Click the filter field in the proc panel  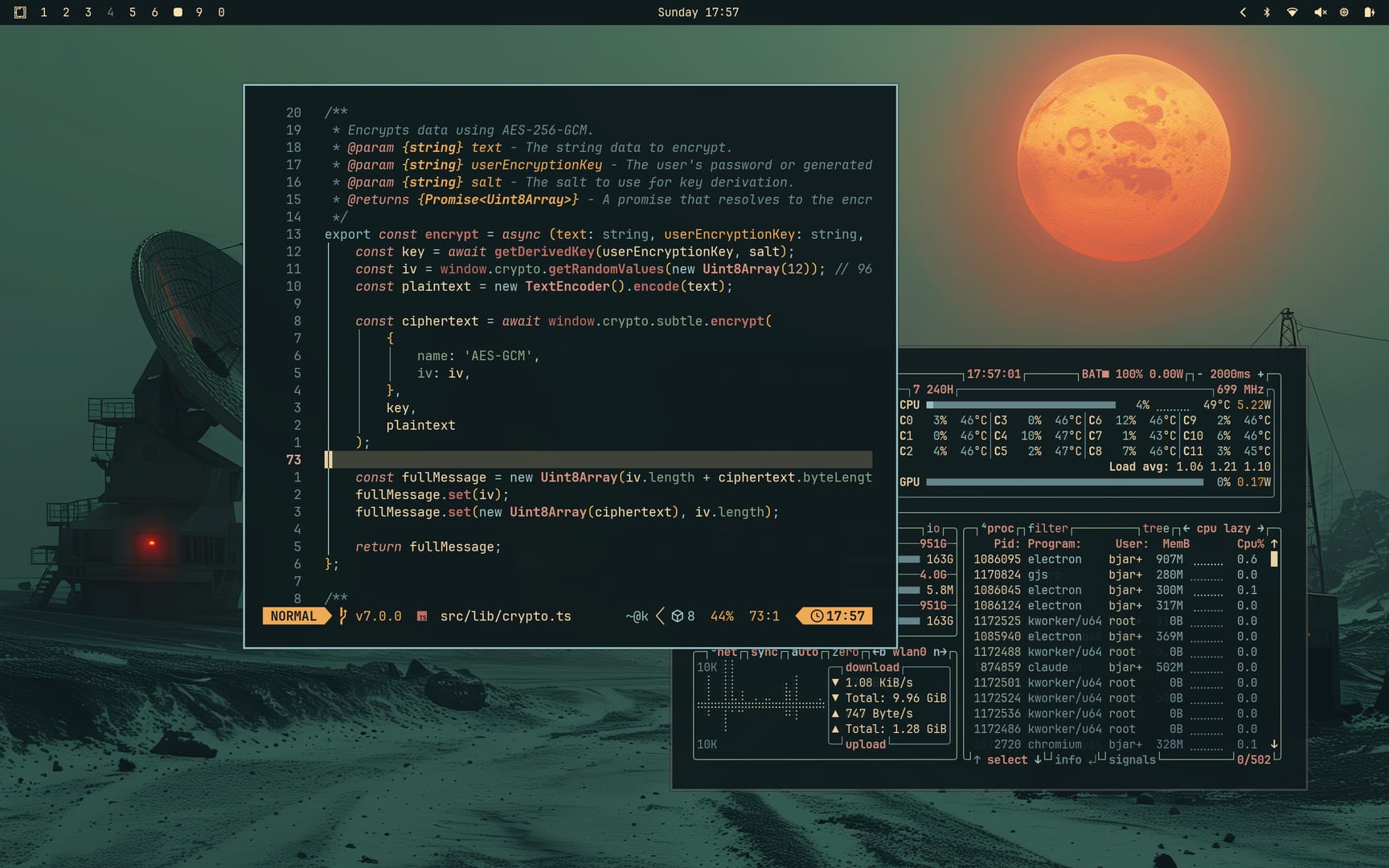(x=1048, y=528)
